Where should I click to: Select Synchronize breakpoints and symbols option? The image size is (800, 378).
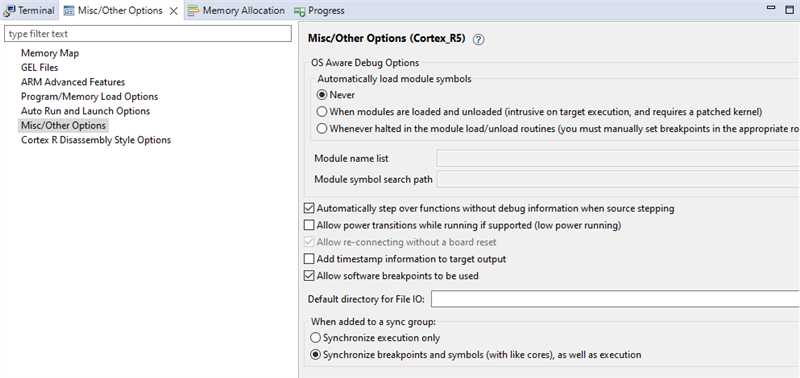[315, 355]
